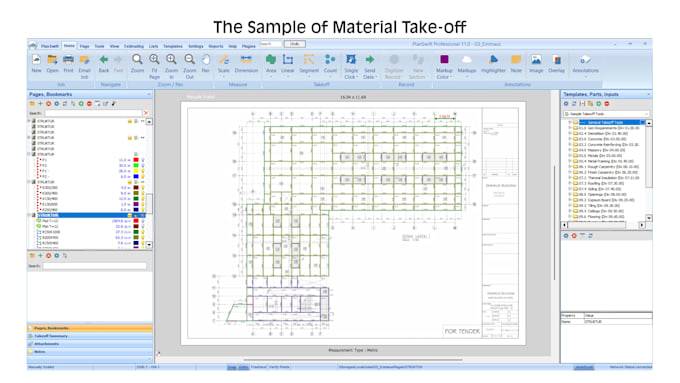This screenshot has height=383, width=680.
Task: Click green color swatch of 30.0 m row
Action: pyautogui.click(x=136, y=165)
